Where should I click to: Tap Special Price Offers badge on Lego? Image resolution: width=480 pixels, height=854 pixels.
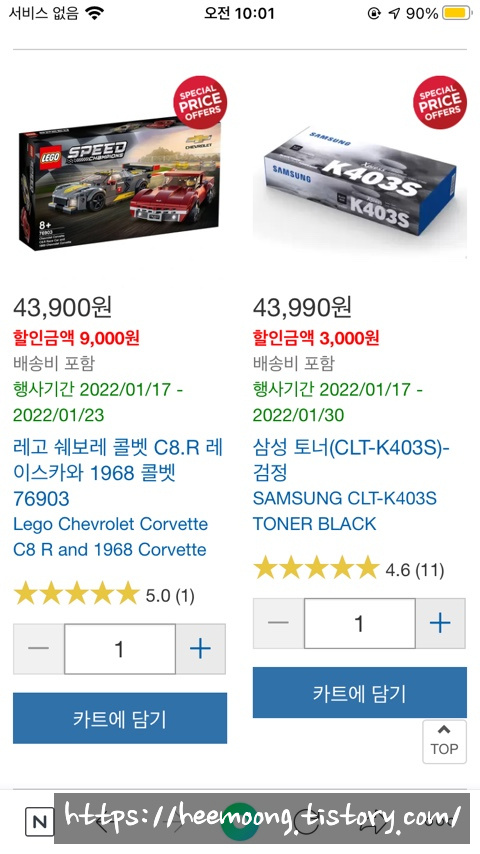200,102
